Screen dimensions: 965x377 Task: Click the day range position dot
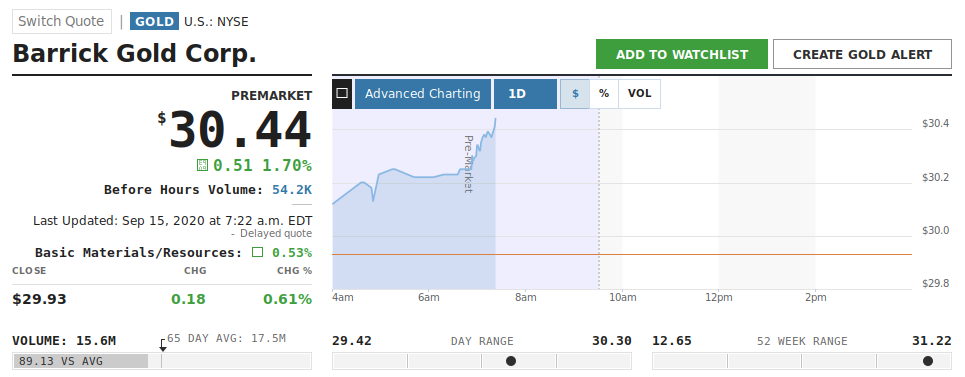511,361
